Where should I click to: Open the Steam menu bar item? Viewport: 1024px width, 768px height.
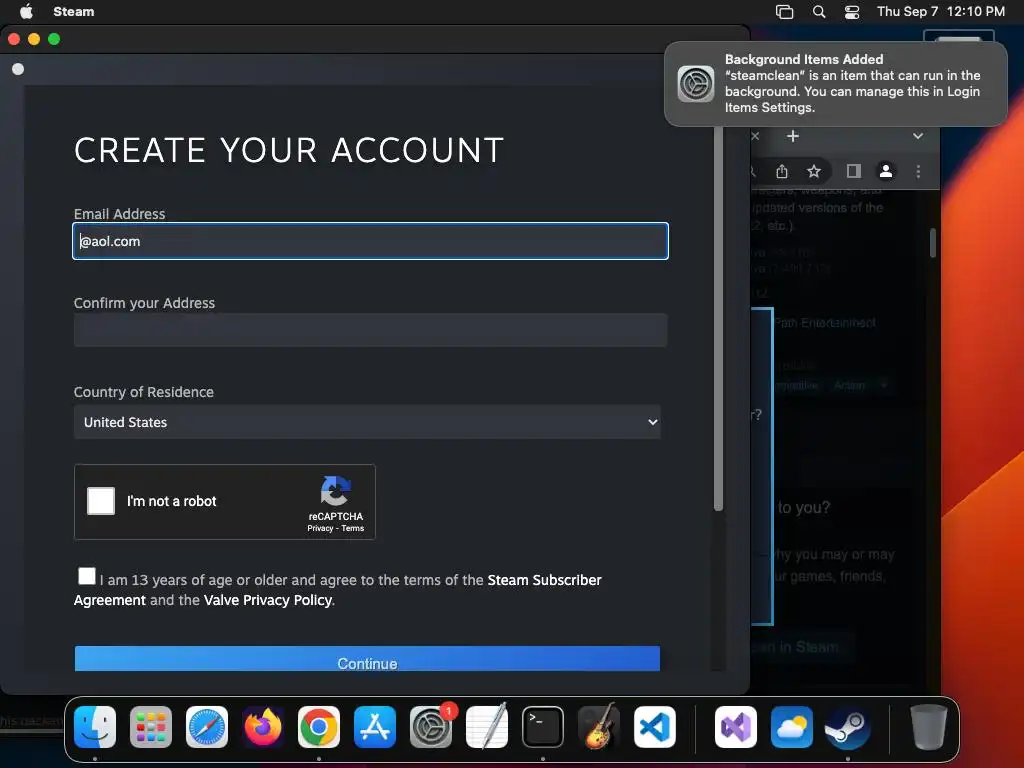pyautogui.click(x=74, y=11)
